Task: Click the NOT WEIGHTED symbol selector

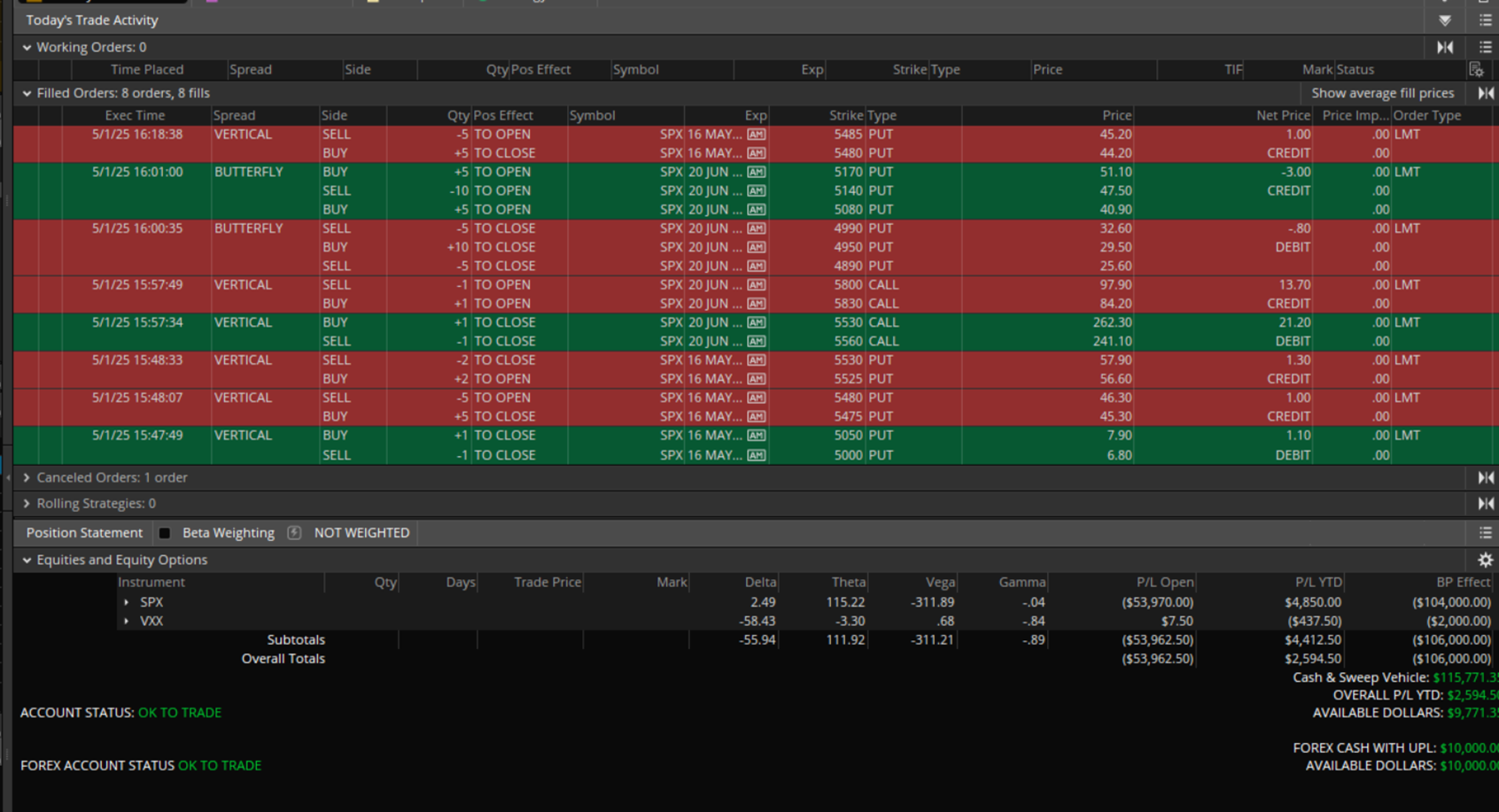Action: pyautogui.click(x=361, y=533)
